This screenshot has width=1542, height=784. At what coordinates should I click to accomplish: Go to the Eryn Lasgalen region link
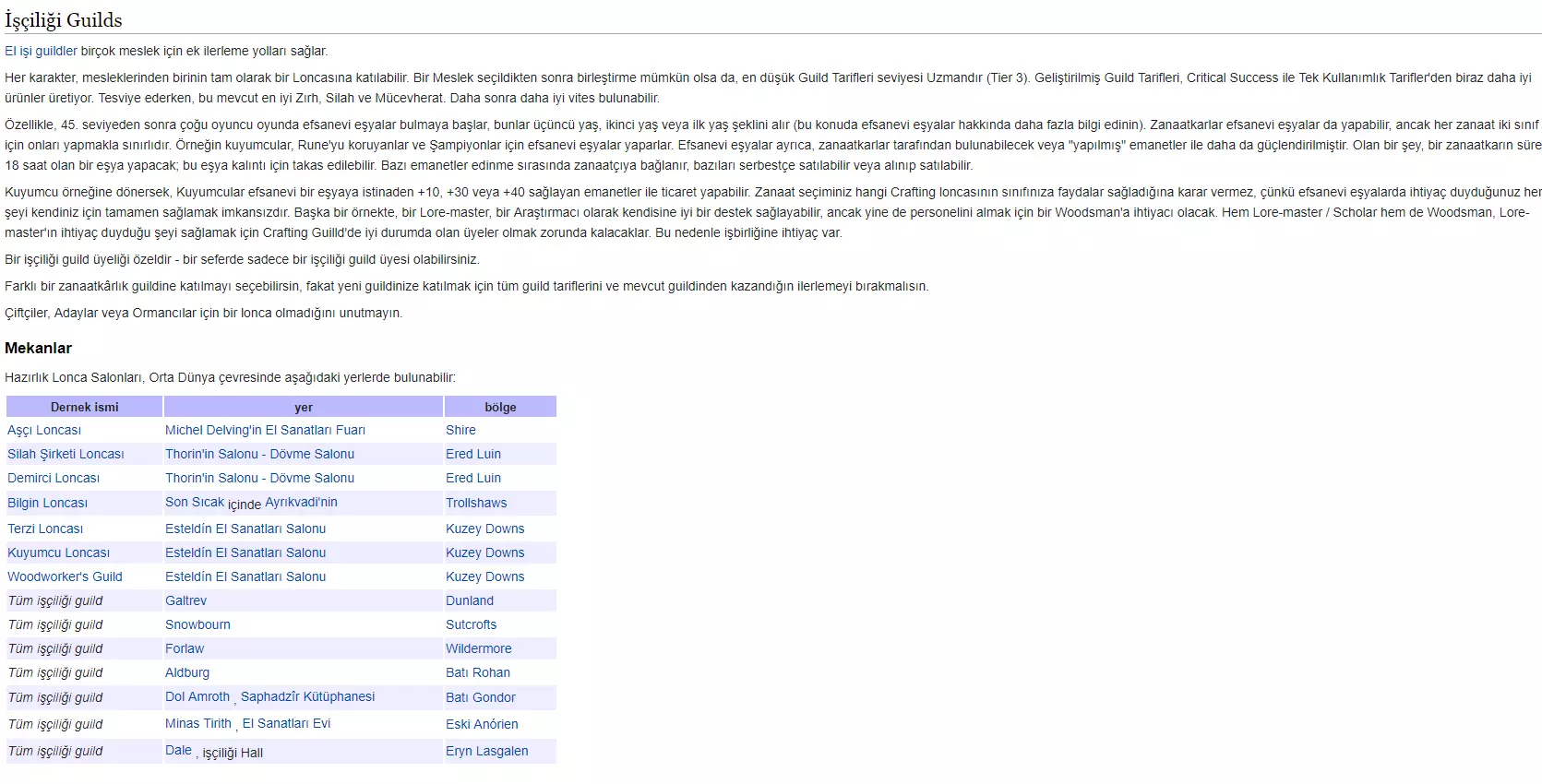point(487,751)
